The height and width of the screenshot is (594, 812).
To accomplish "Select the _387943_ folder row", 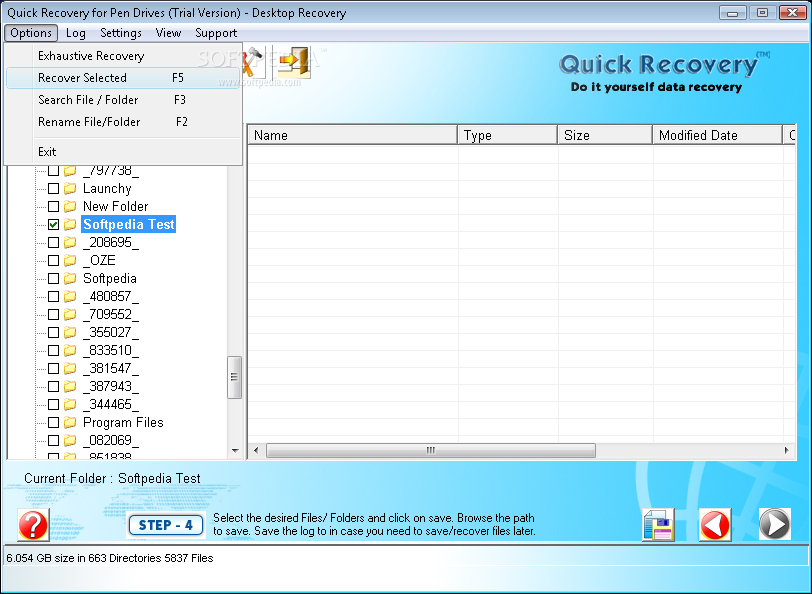I will [x=111, y=387].
